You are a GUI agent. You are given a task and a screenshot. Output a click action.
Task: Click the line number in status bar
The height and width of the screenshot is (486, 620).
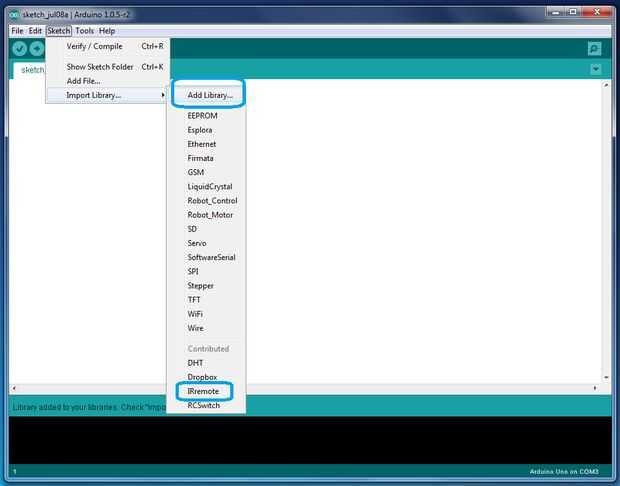(15, 471)
